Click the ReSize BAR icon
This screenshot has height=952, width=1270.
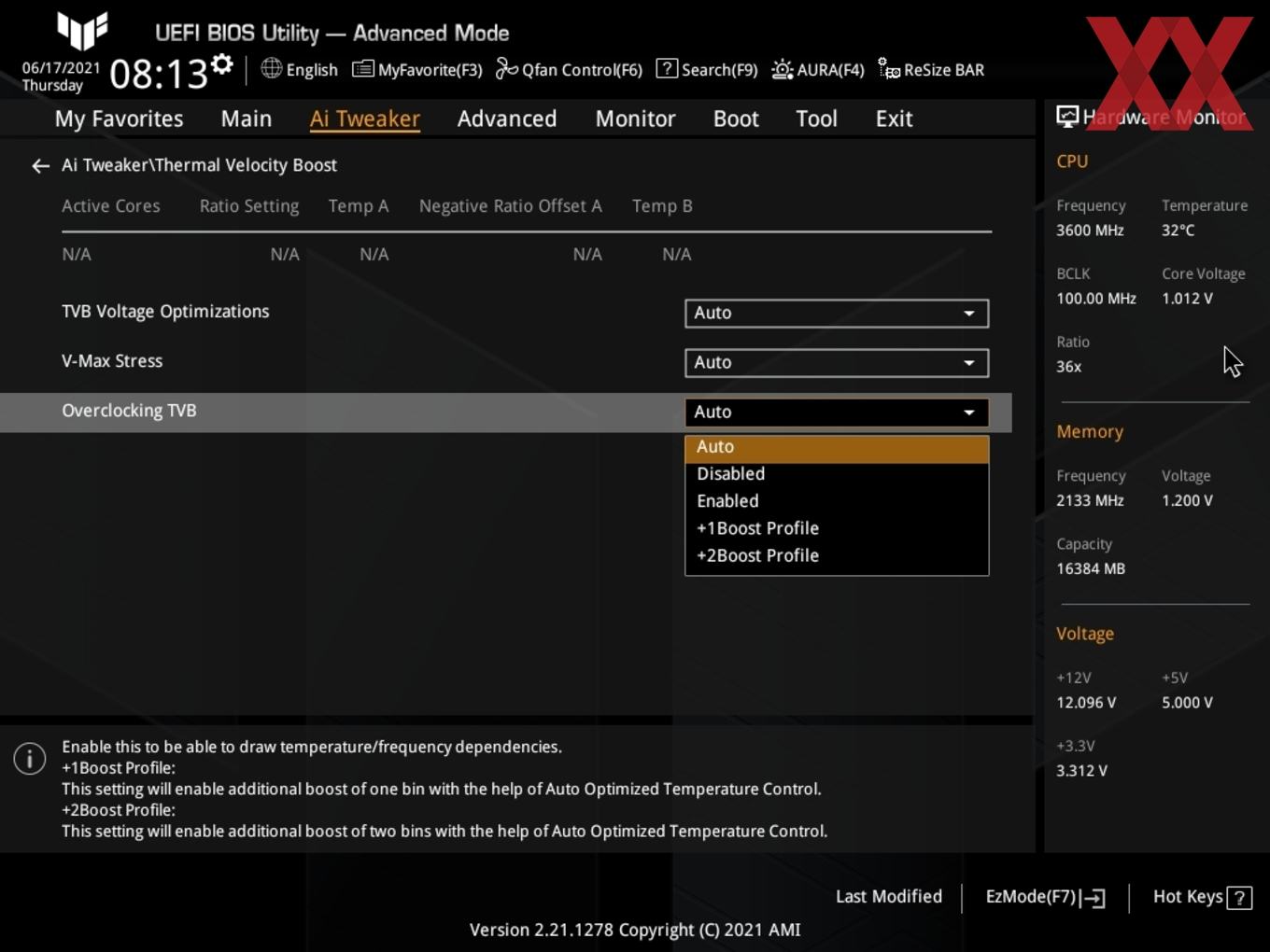tap(889, 69)
